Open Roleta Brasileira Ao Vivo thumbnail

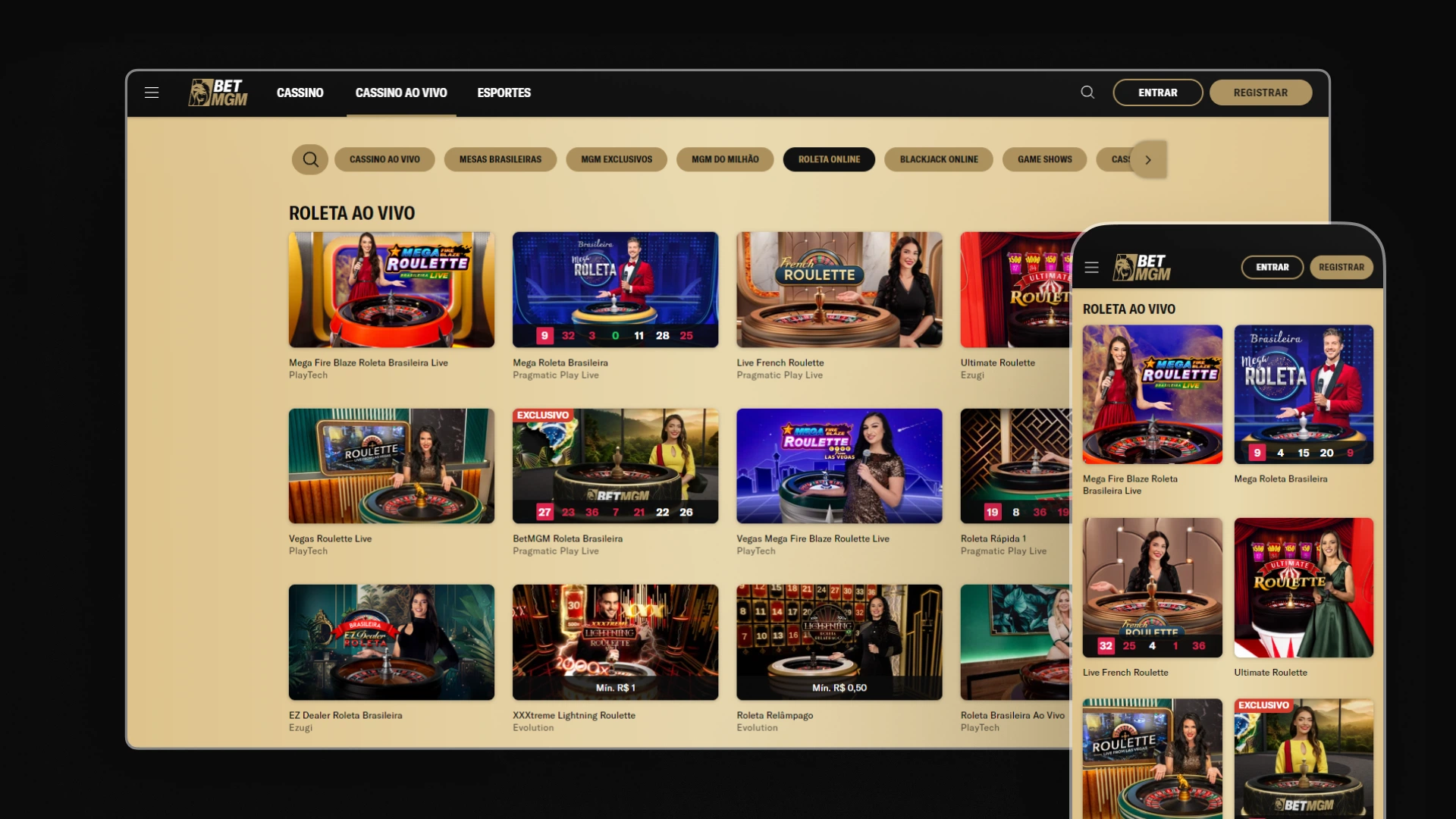pyautogui.click(x=1015, y=642)
